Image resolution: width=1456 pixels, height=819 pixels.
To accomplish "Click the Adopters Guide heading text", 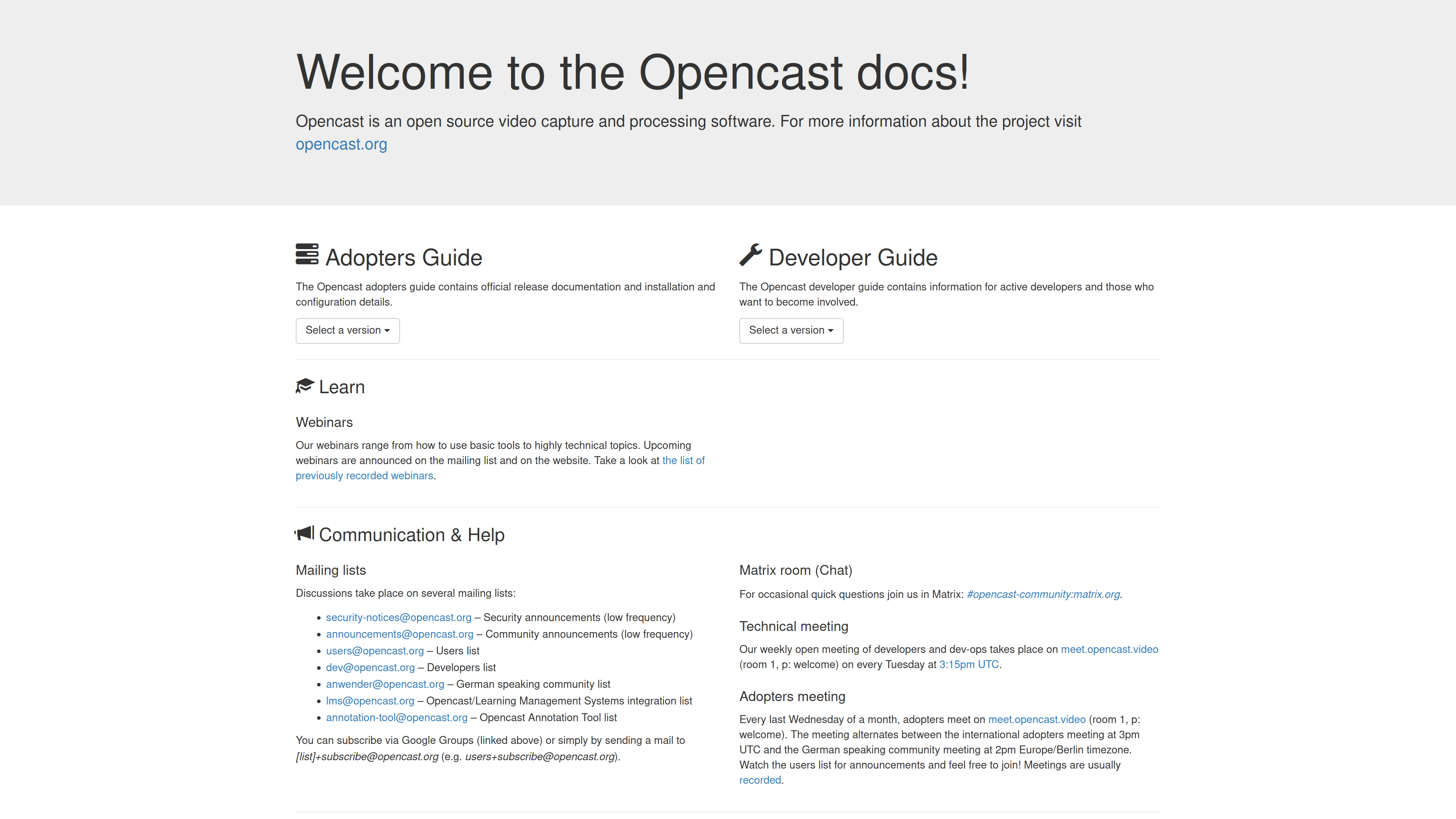I will tap(403, 257).
